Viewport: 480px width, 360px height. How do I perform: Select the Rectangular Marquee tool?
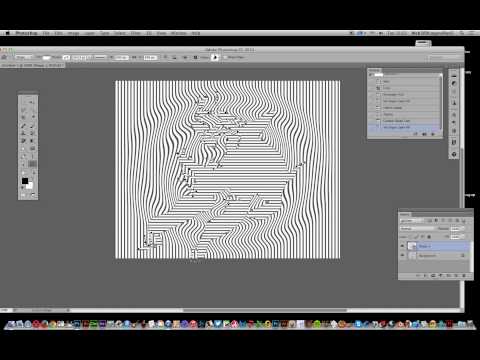pyautogui.click(x=23, y=102)
